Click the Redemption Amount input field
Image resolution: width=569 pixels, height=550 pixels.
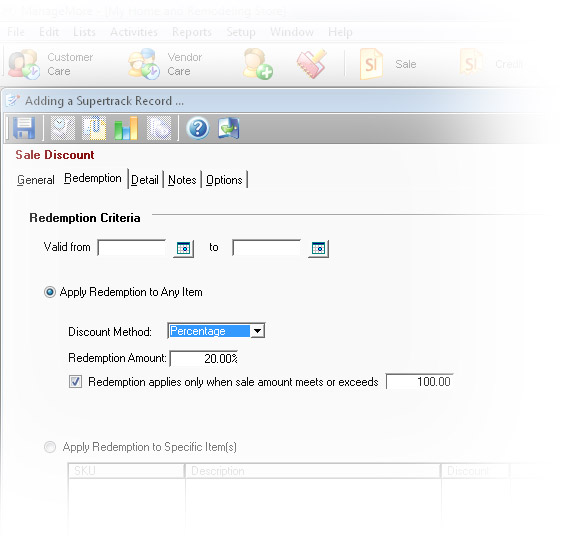pyautogui.click(x=204, y=358)
